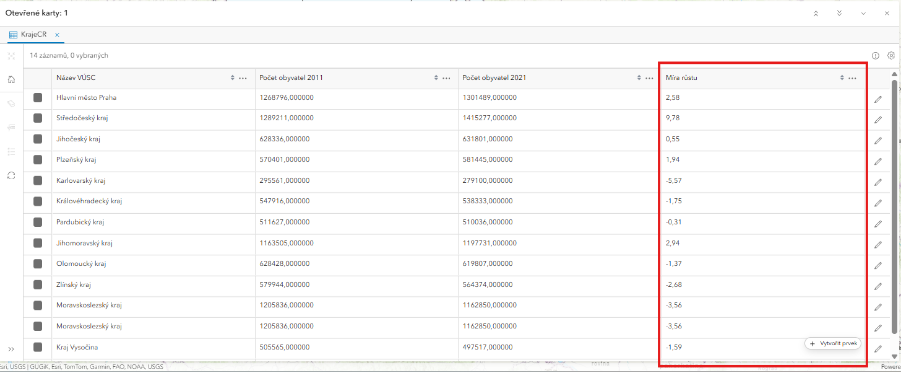Image resolution: width=901 pixels, height=372 pixels.
Task: Edit the Zlínský kraj row with its pencil icon
Action: click(877, 286)
